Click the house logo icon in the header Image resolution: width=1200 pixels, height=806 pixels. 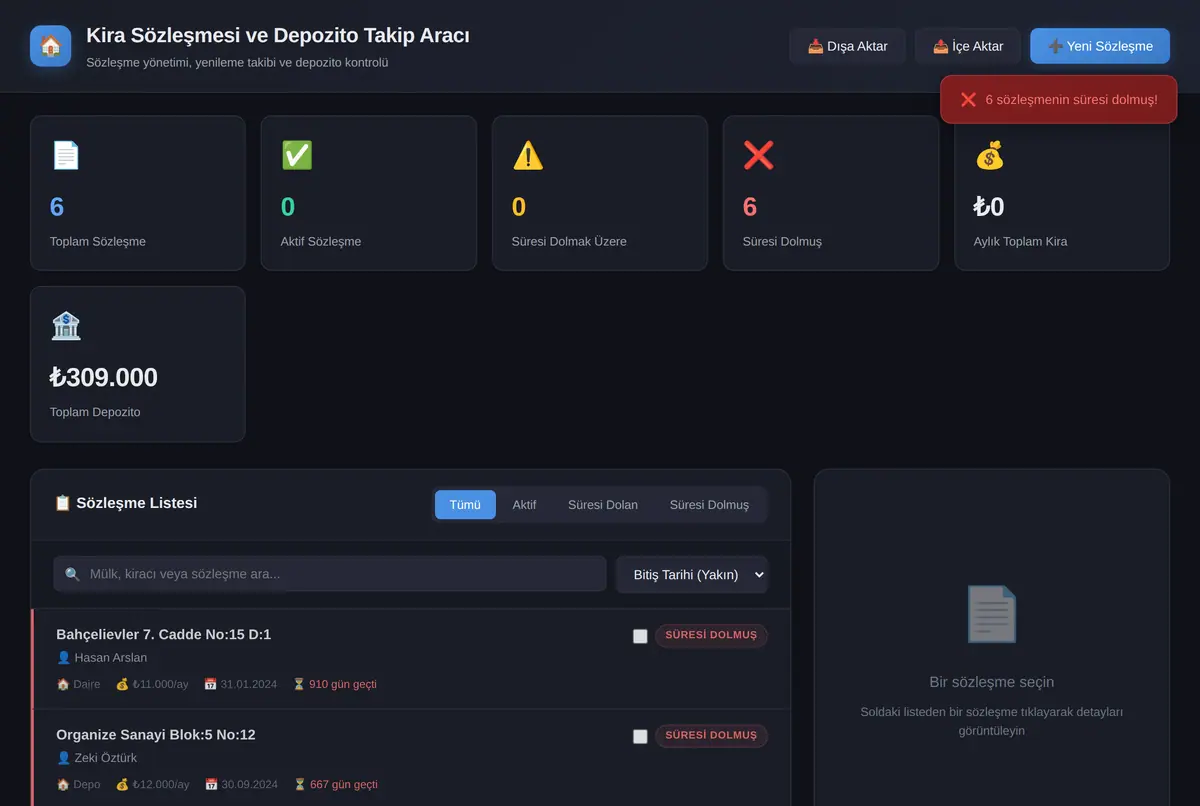point(50,46)
